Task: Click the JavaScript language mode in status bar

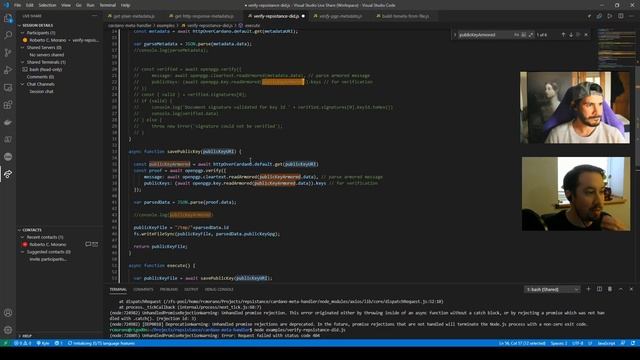Action: coord(606,343)
